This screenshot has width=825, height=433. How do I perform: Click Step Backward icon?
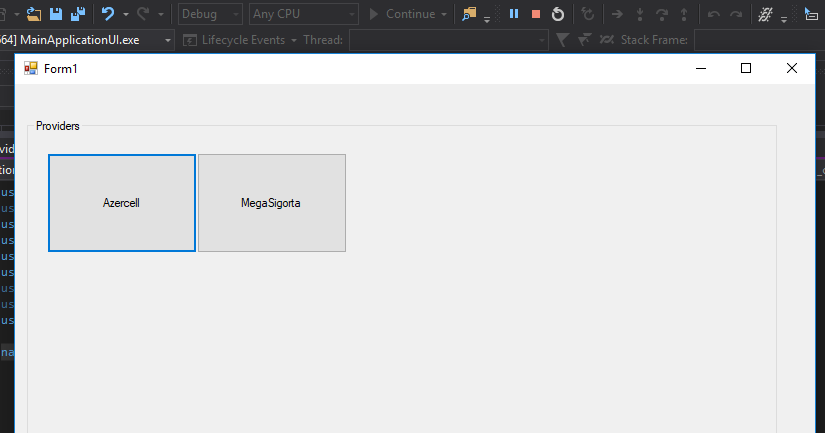(713, 14)
